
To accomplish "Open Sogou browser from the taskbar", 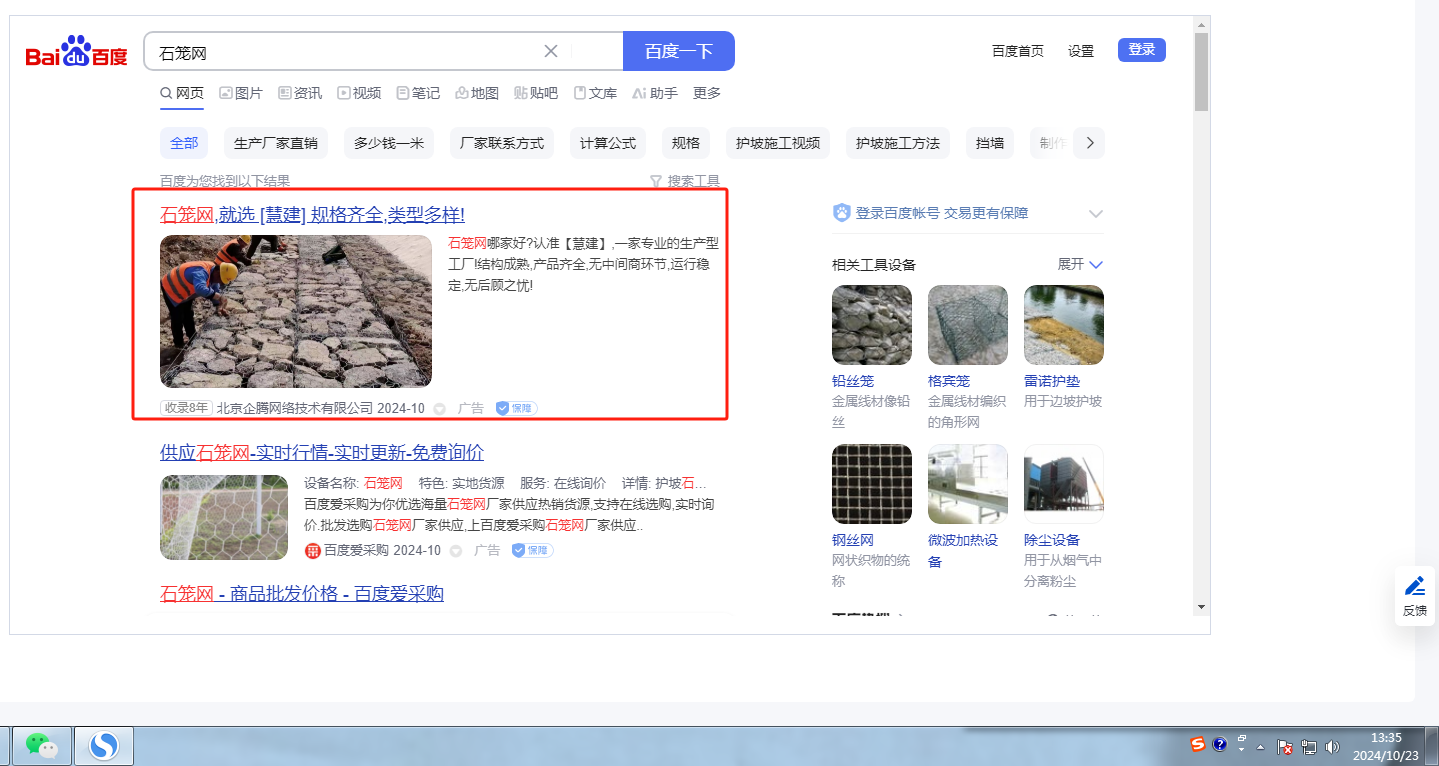I will pyautogui.click(x=104, y=746).
